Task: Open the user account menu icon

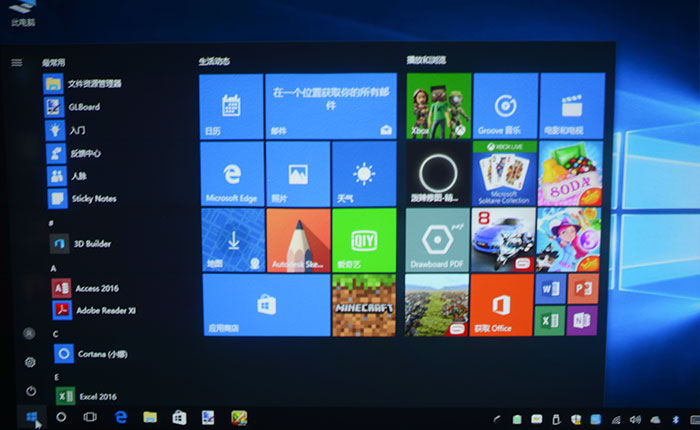Action: point(29,333)
